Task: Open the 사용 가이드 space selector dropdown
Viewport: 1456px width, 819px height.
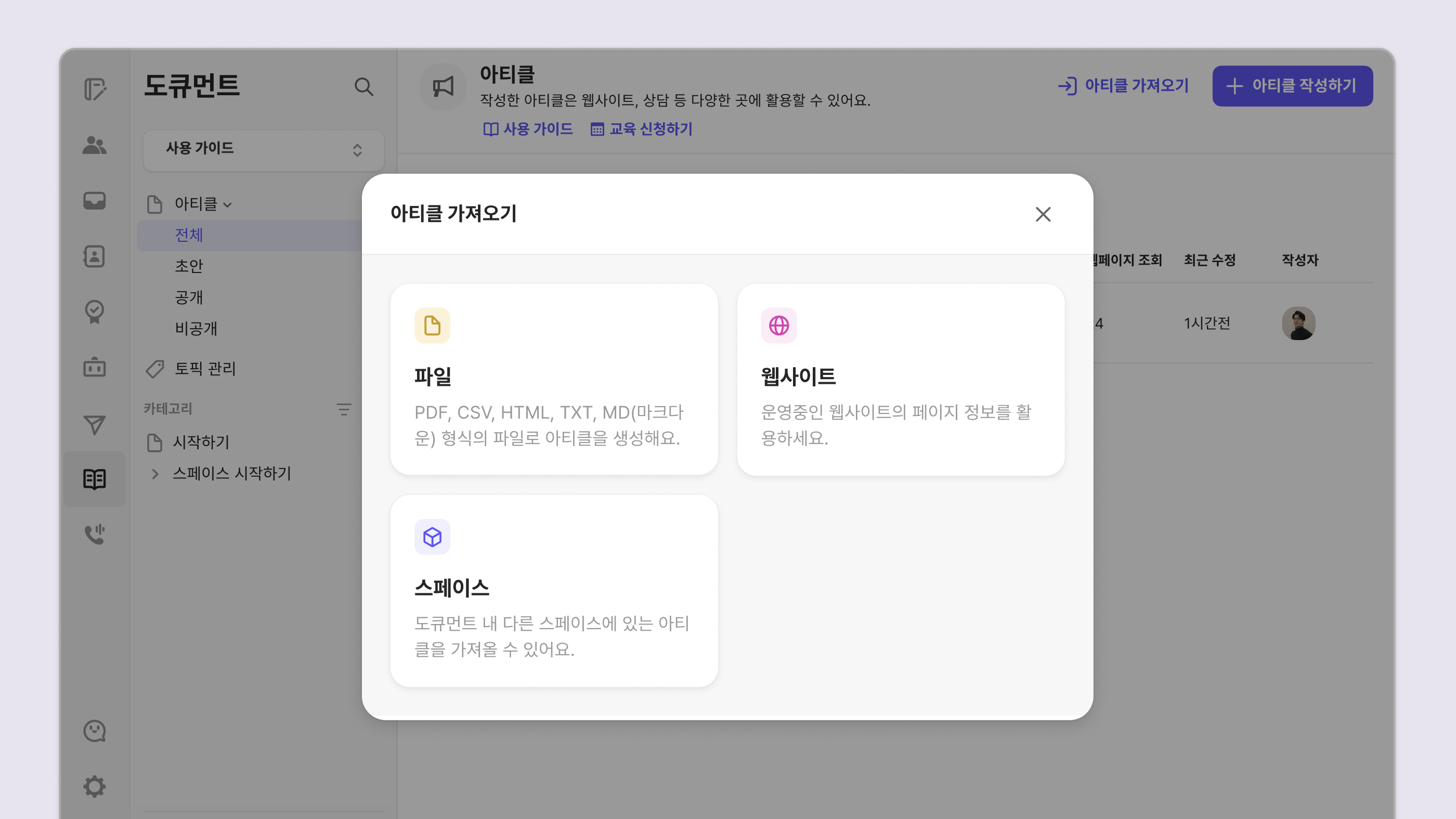Action: tap(264, 149)
